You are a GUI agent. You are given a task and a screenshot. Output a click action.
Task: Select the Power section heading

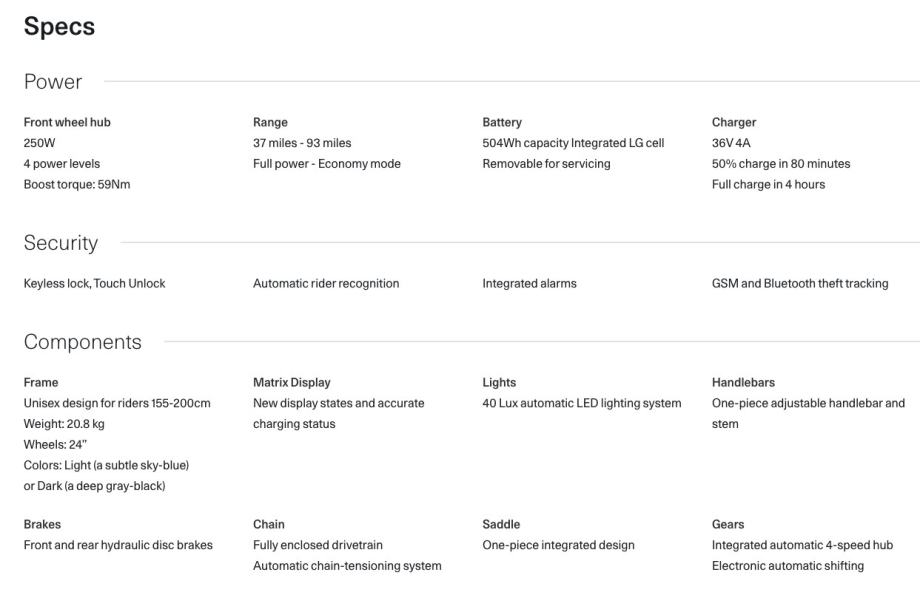click(53, 82)
